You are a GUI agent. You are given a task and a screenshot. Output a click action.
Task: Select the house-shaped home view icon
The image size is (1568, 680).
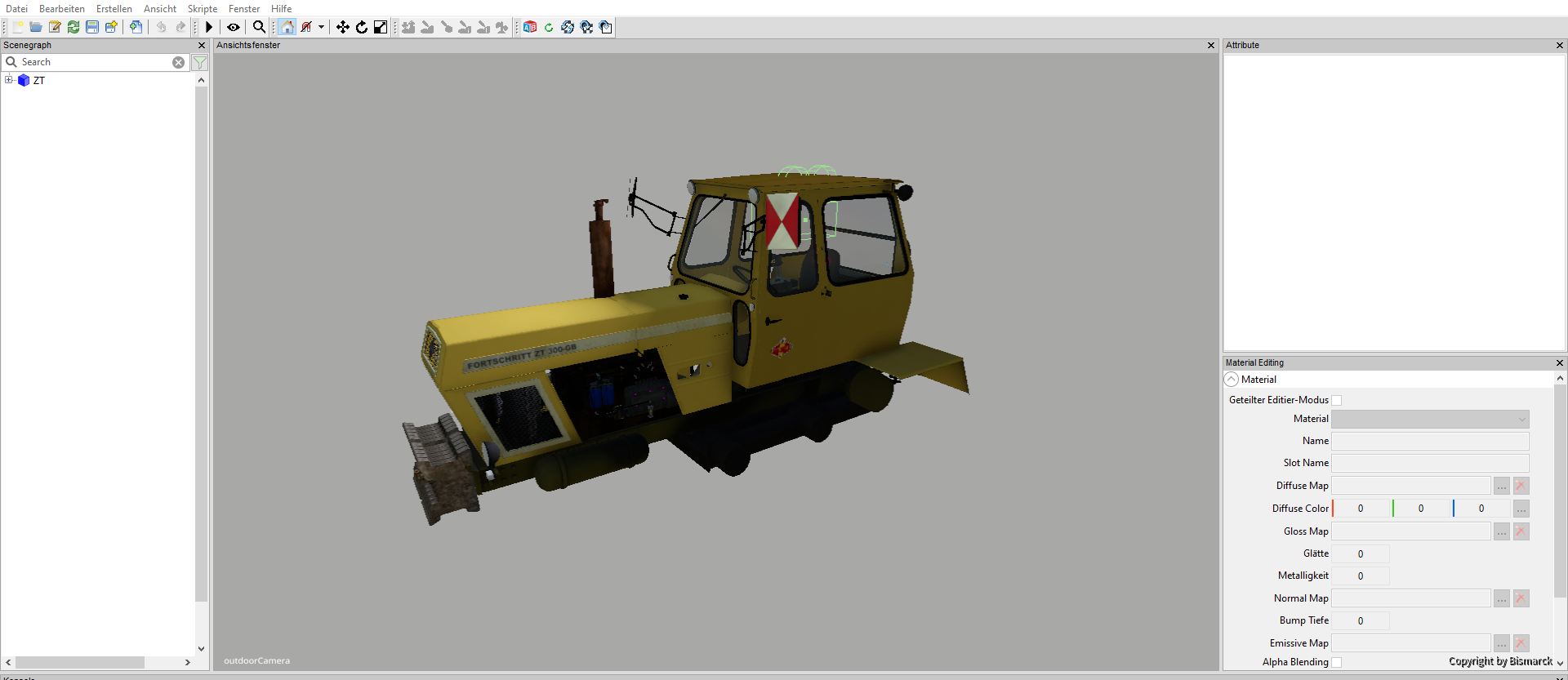coord(287,27)
